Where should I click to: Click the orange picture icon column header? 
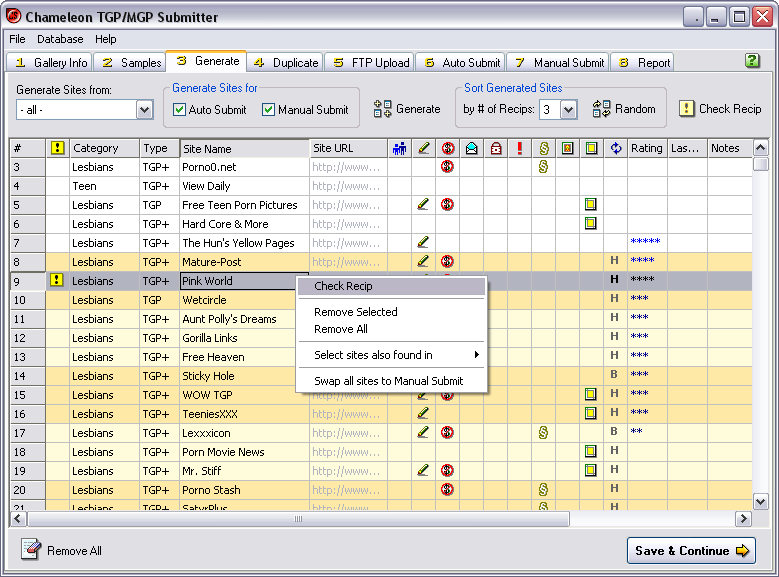pyautogui.click(x=567, y=148)
